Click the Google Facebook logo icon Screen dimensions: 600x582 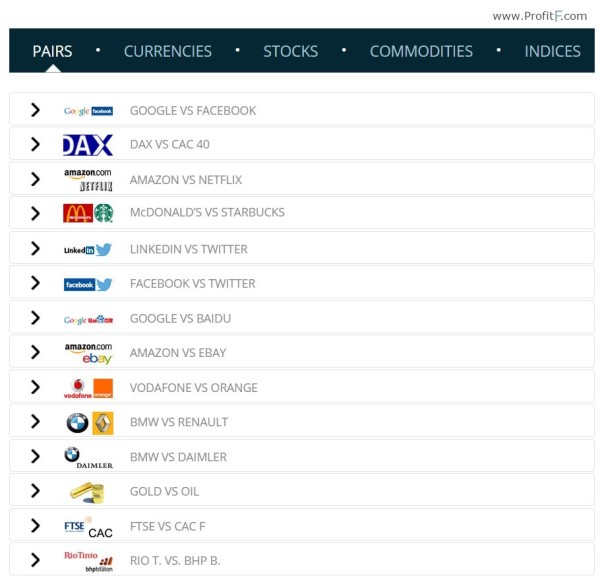(88, 111)
